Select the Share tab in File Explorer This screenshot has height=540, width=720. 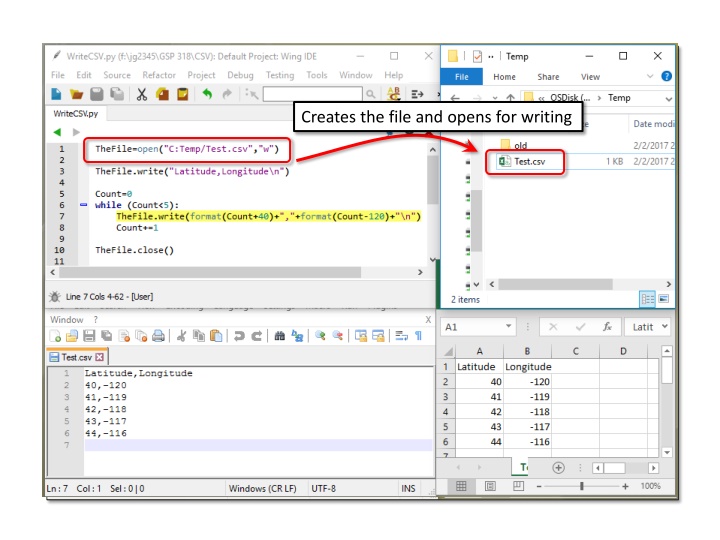click(x=548, y=76)
